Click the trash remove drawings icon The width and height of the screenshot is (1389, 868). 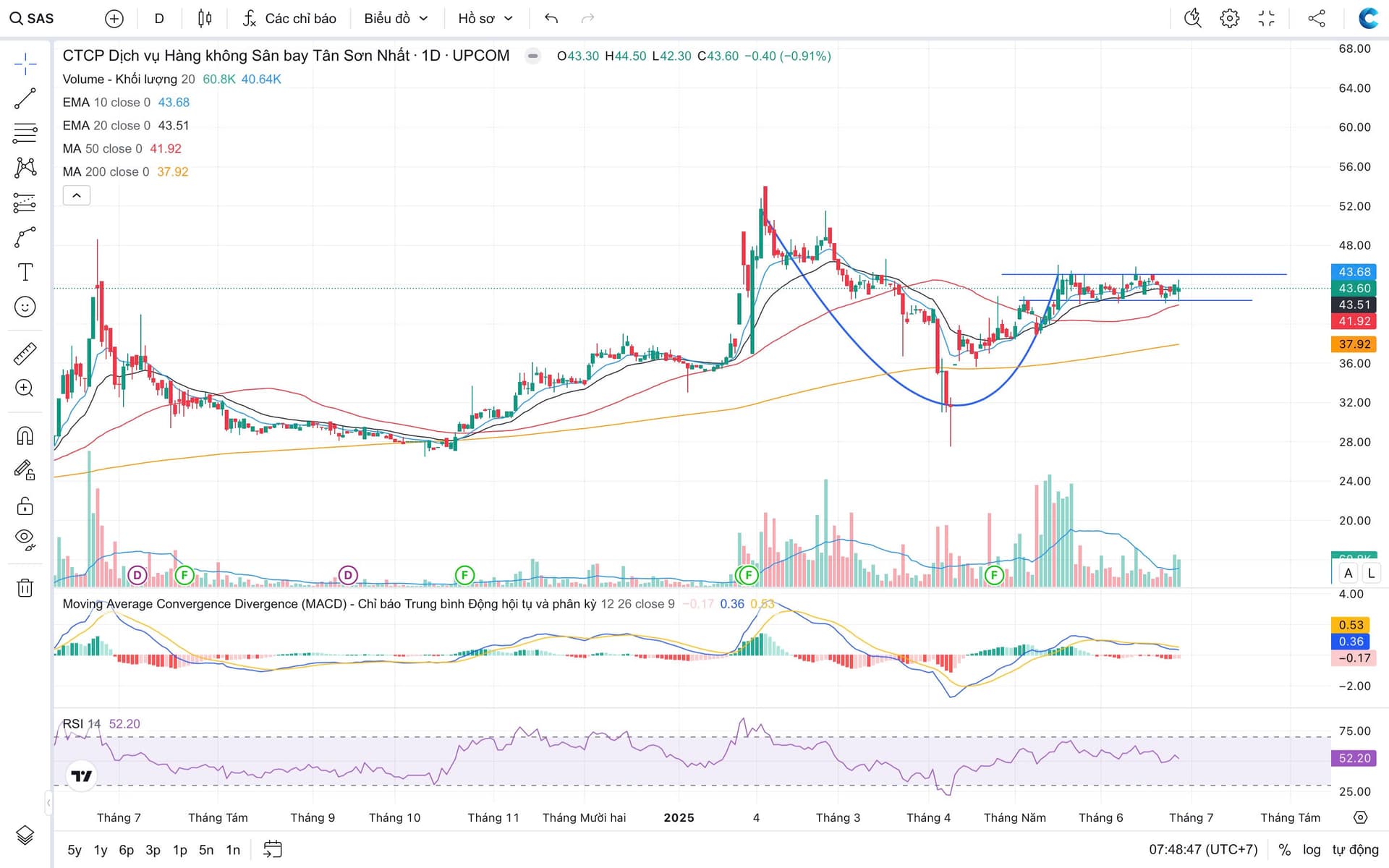pos(25,587)
